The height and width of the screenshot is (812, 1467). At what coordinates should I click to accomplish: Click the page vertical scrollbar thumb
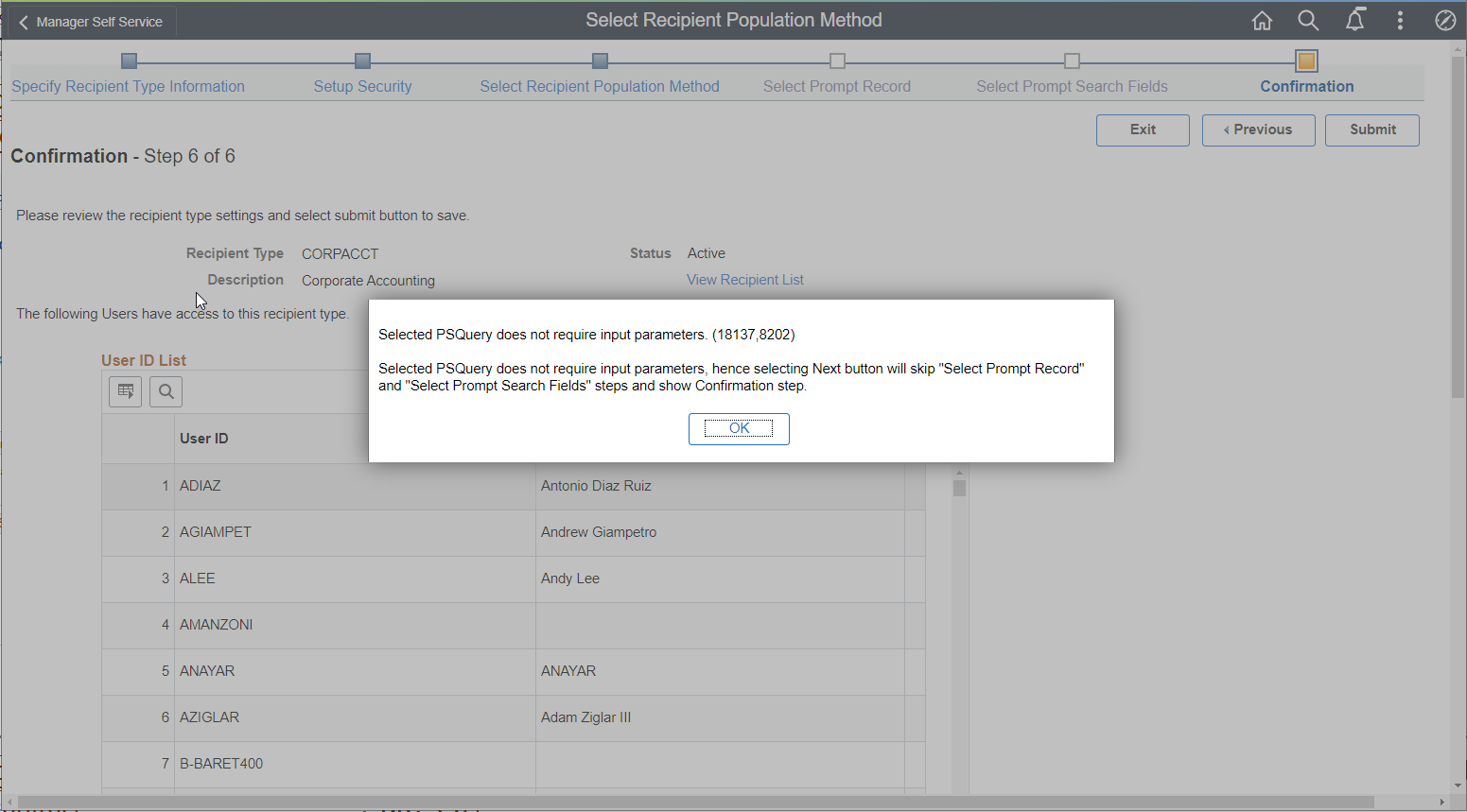(x=1458, y=228)
